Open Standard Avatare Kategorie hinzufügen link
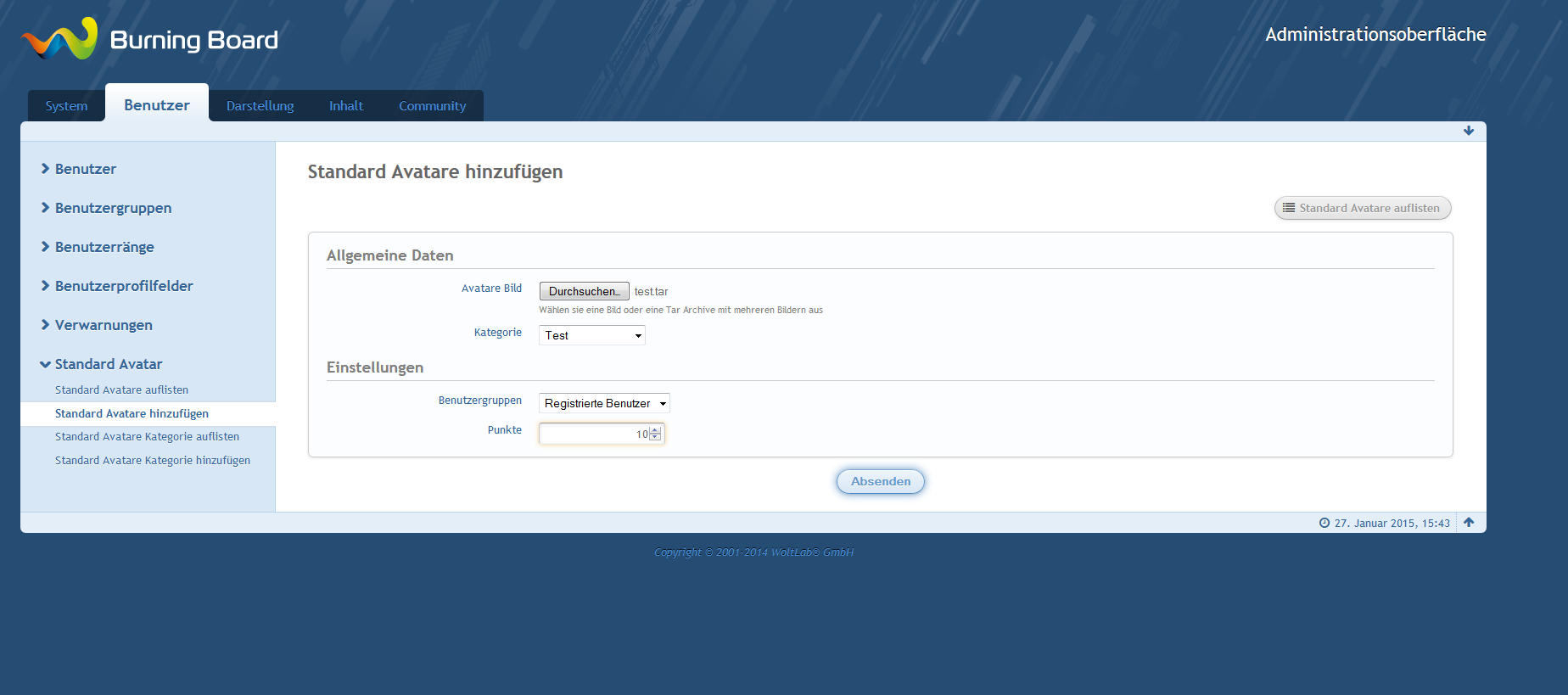The height and width of the screenshot is (695, 1568). coord(153,460)
